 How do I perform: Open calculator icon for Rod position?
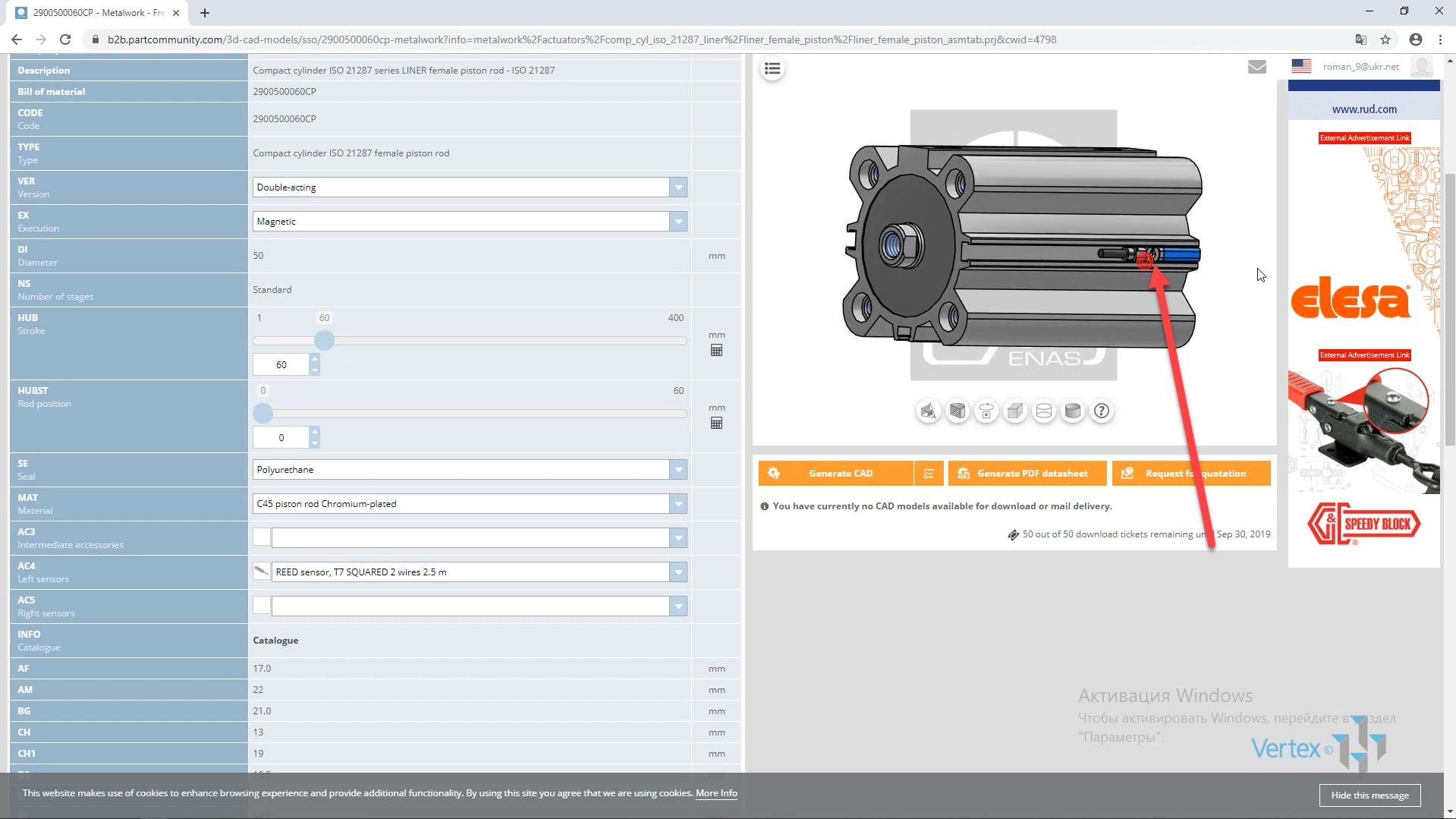(716, 423)
